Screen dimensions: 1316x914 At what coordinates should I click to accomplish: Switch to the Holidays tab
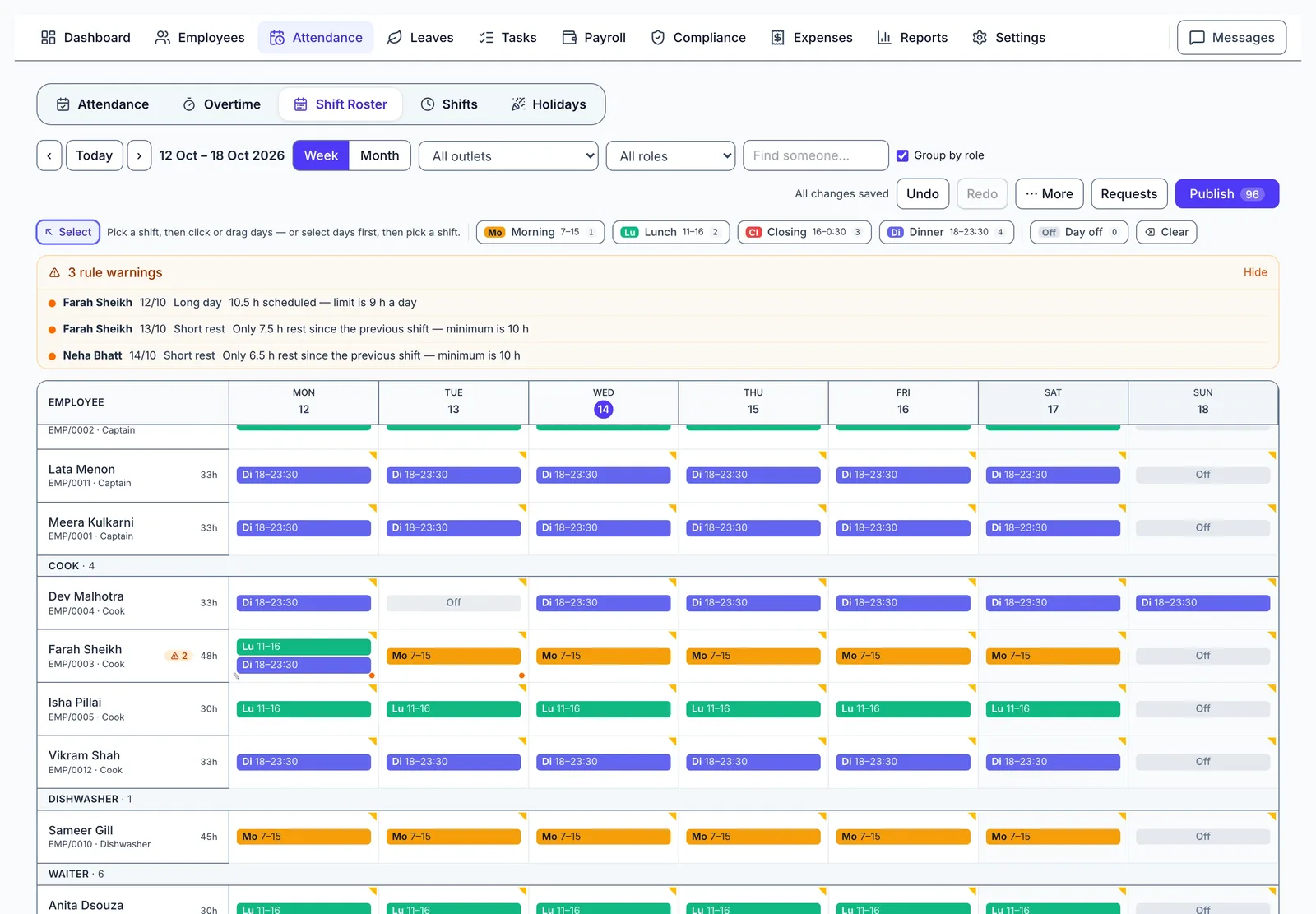(549, 104)
